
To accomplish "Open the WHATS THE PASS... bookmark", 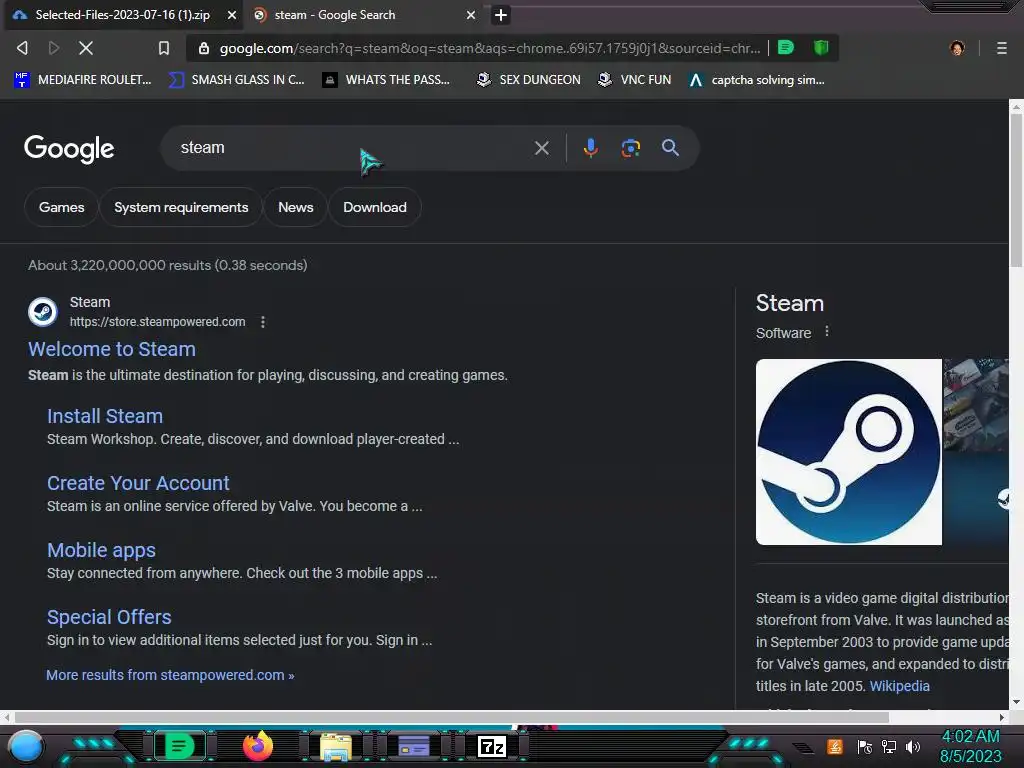I will 387,80.
